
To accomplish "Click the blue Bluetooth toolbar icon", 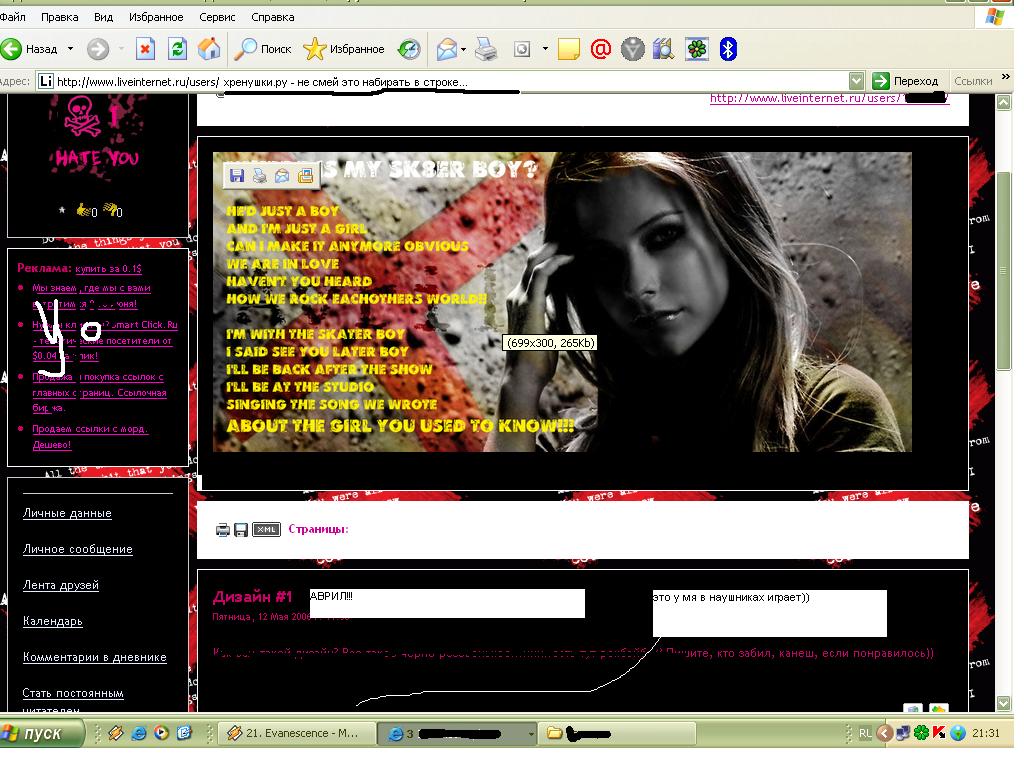I will 728,49.
